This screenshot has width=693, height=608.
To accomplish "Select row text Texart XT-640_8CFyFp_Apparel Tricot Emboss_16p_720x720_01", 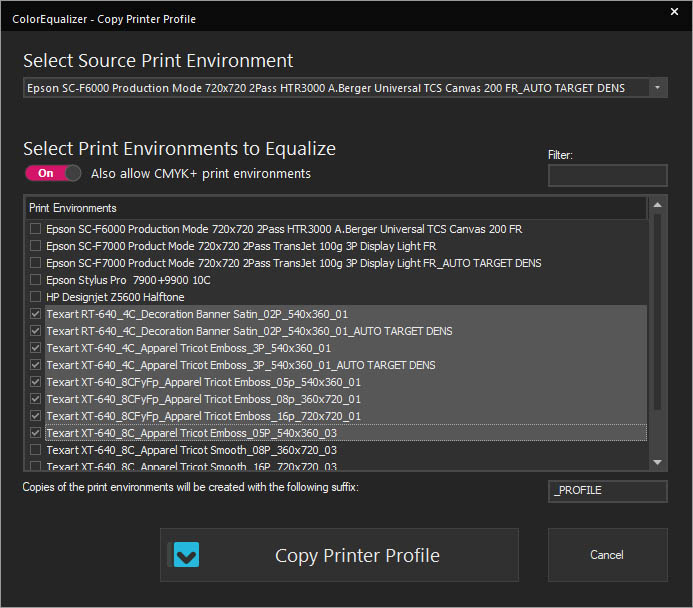I will [203, 416].
